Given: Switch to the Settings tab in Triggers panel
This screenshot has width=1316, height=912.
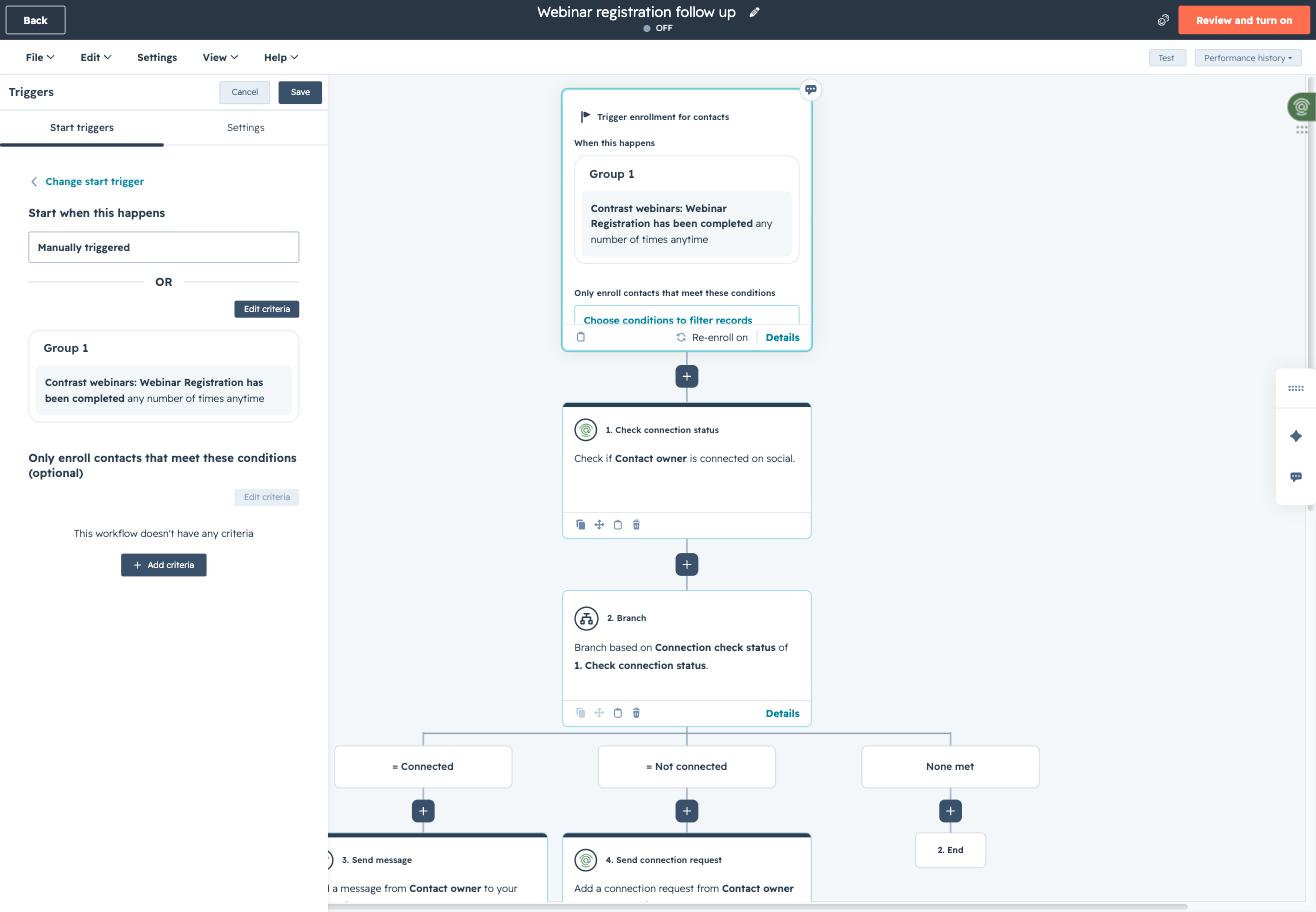Looking at the screenshot, I should [246, 128].
